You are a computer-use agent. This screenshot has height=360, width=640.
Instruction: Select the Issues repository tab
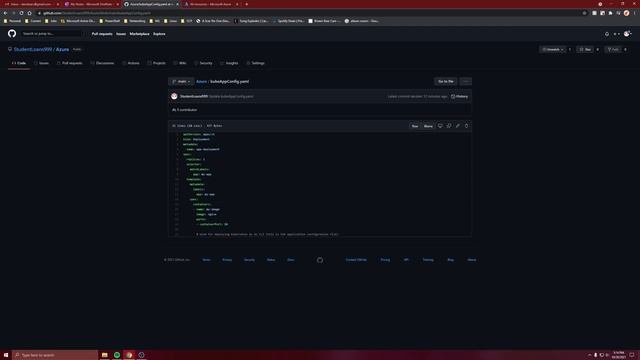tap(42, 63)
